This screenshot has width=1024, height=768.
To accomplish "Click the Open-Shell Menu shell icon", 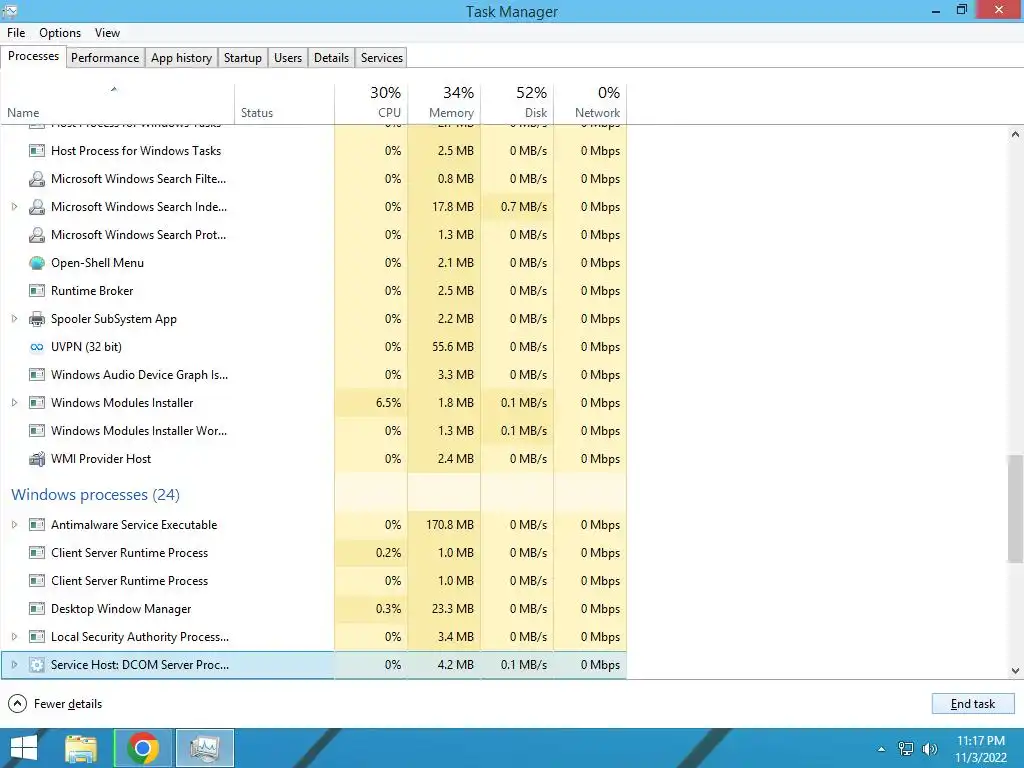I will (x=37, y=263).
